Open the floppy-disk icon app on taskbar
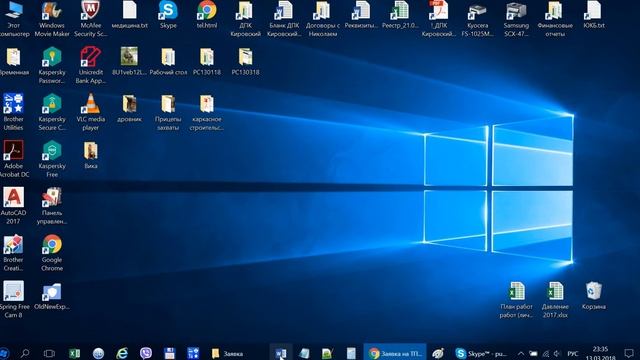The width and height of the screenshot is (640, 360). pyautogui.click(x=169, y=353)
